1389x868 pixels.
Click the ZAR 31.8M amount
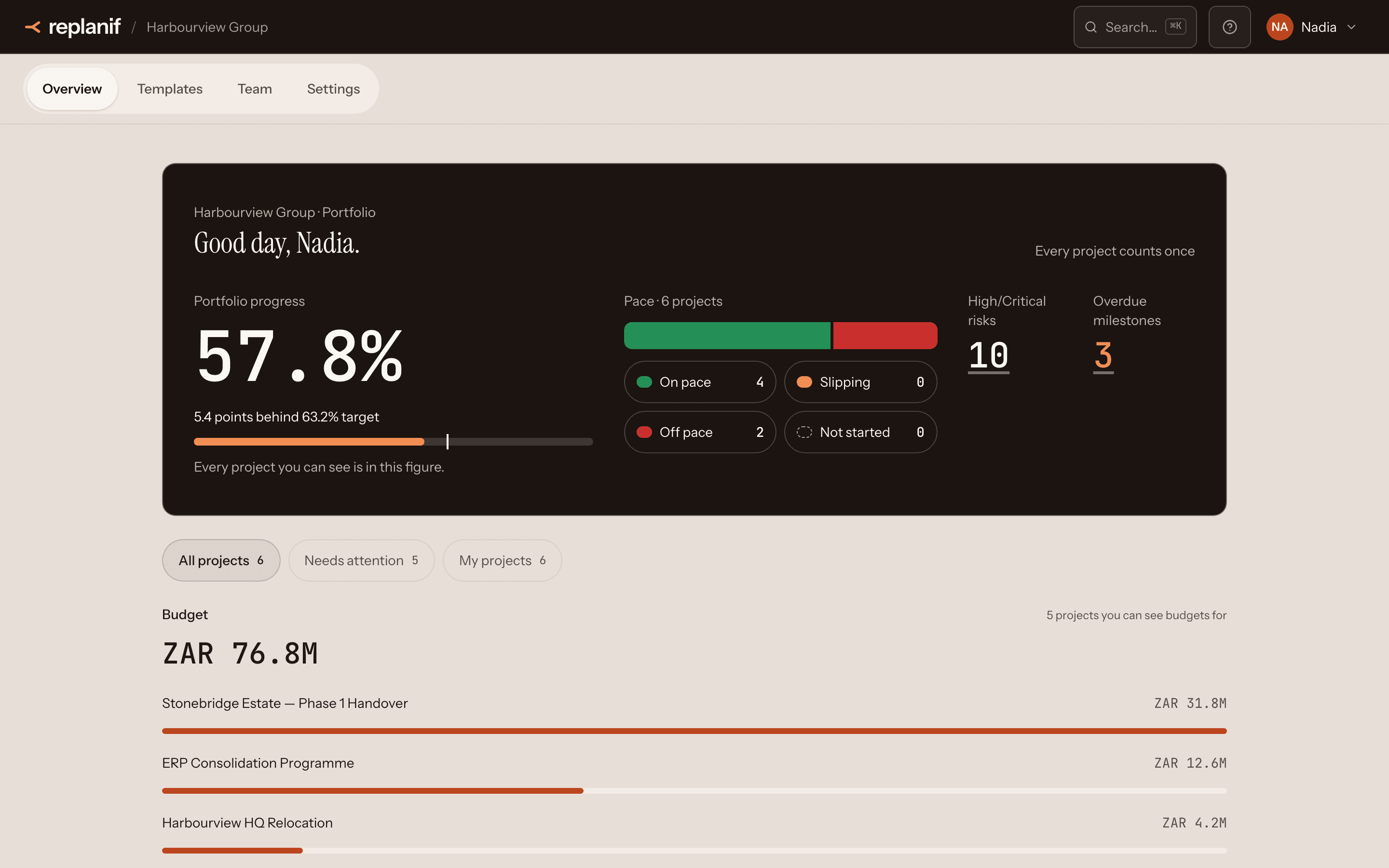coord(1190,703)
